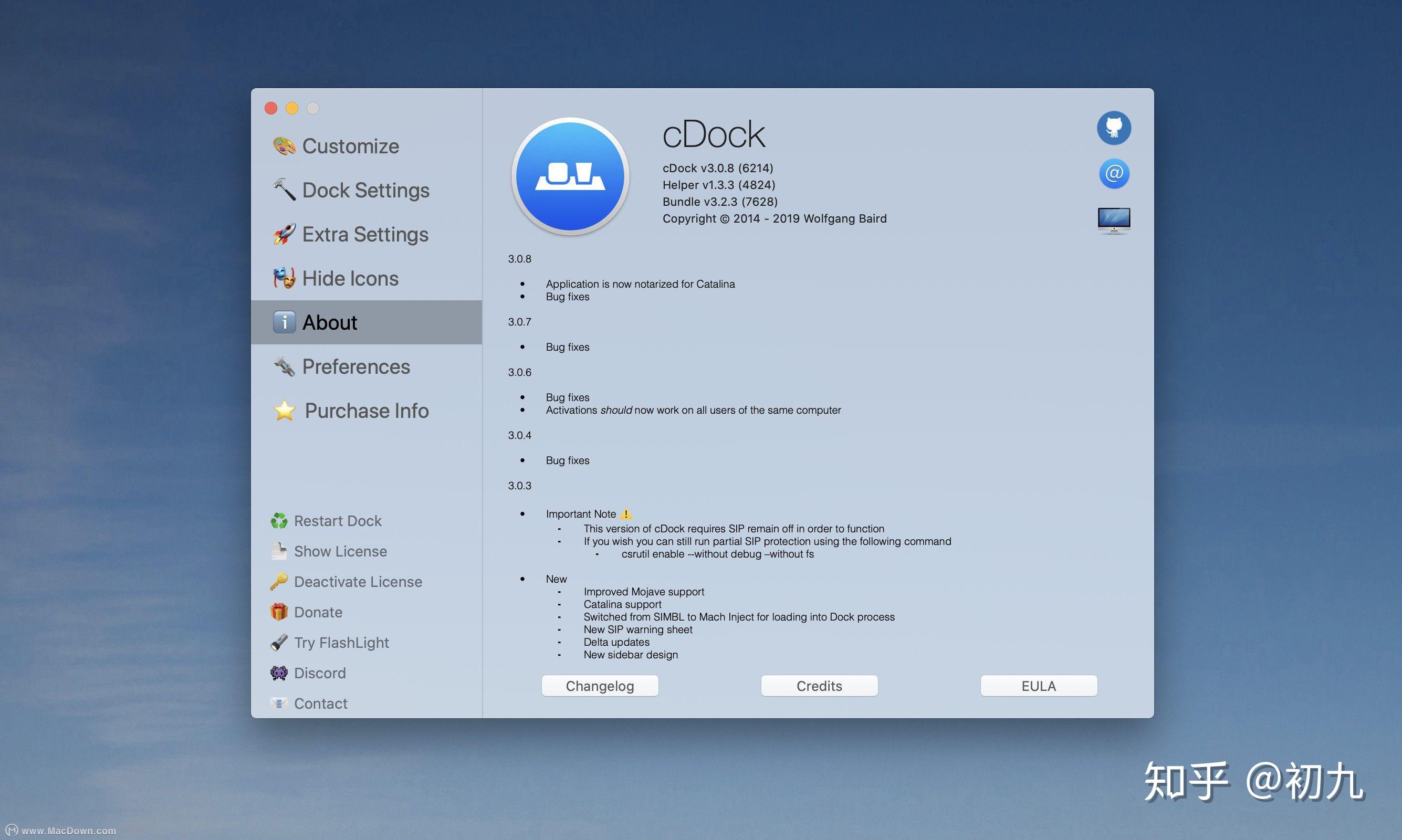Open the EULA
The width and height of the screenshot is (1402, 840).
click(1039, 686)
